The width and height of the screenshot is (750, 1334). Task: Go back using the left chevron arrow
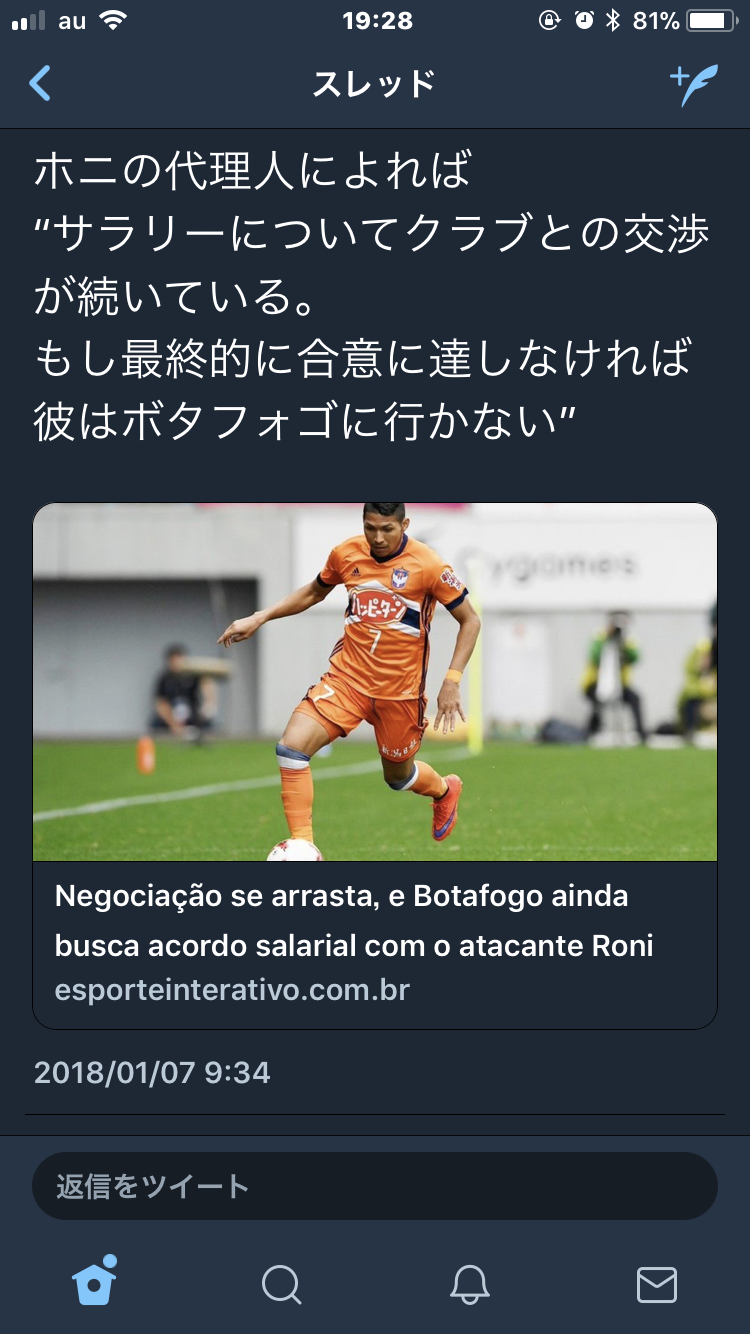tap(40, 84)
